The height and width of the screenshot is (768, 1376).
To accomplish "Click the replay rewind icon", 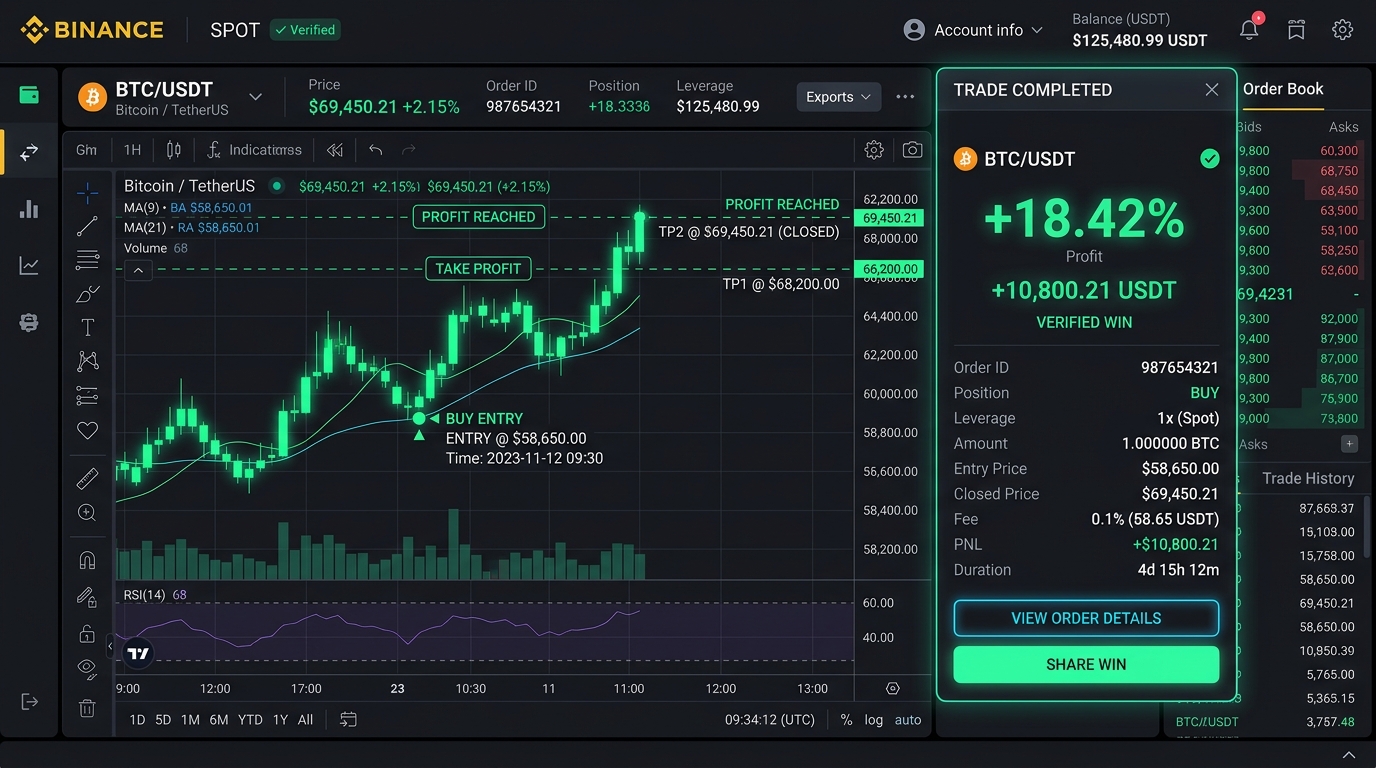I will (335, 150).
